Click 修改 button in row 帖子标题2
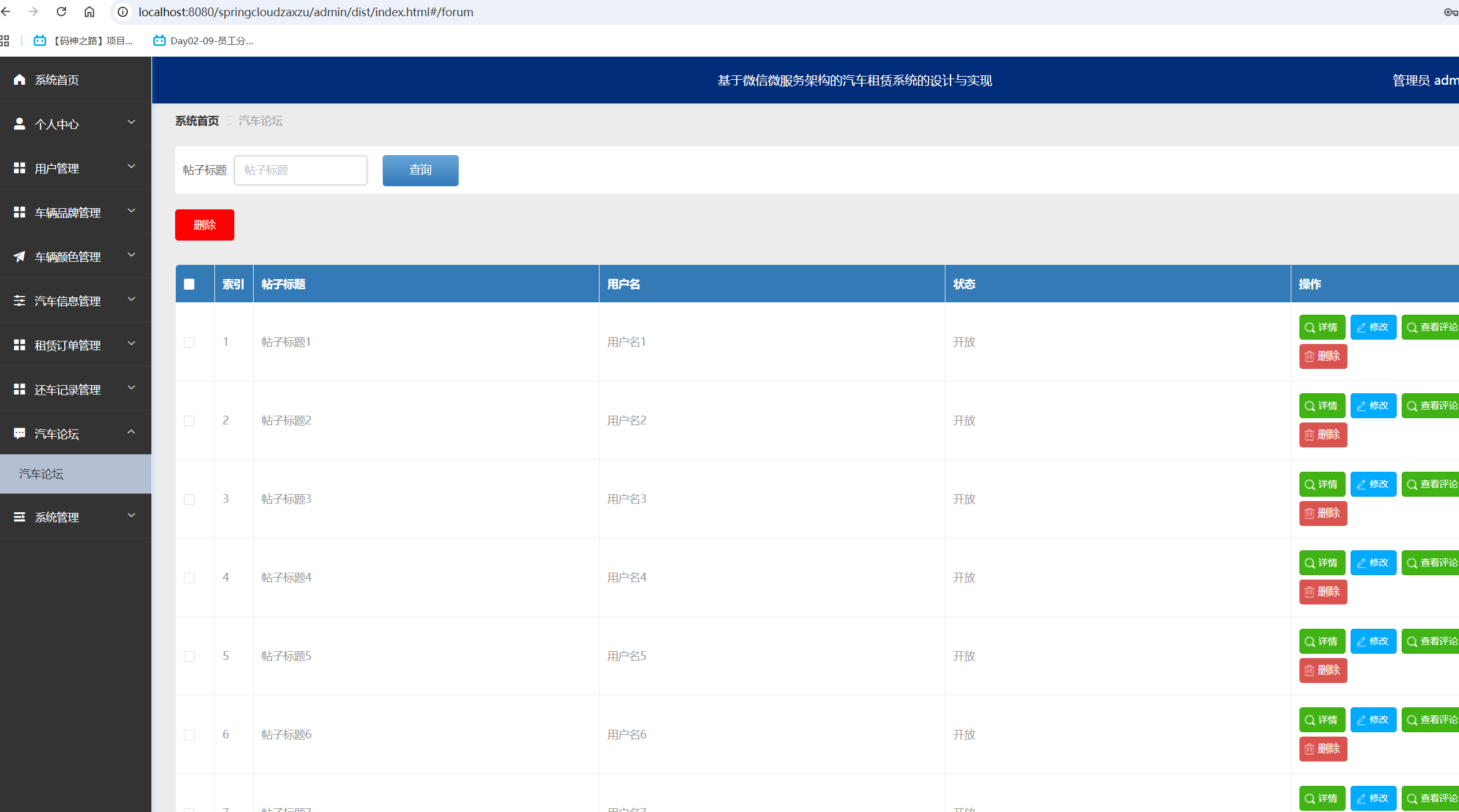This screenshot has width=1459, height=812. tap(1373, 406)
